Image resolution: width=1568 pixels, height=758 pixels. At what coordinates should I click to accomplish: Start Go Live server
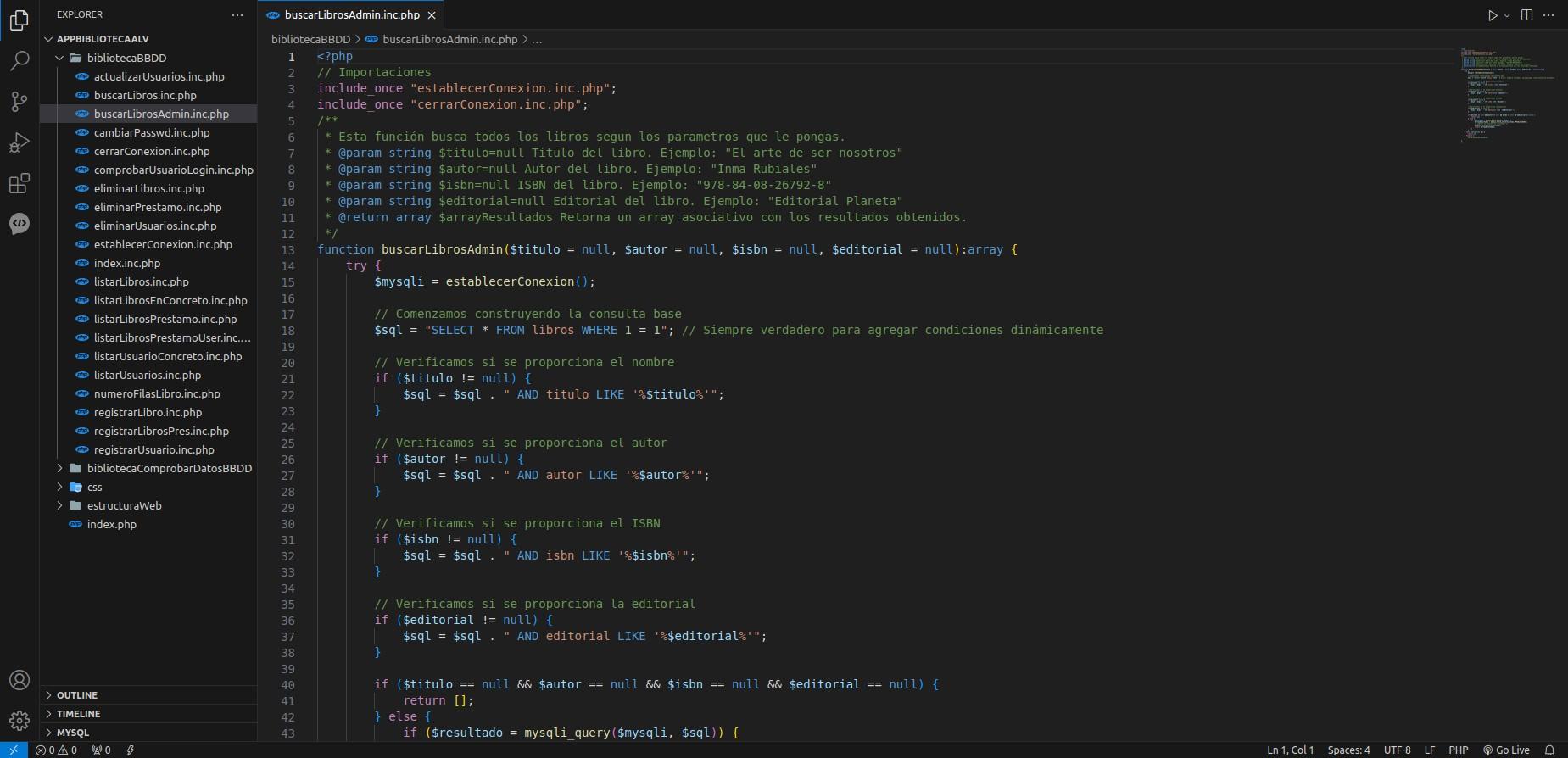click(1506, 750)
